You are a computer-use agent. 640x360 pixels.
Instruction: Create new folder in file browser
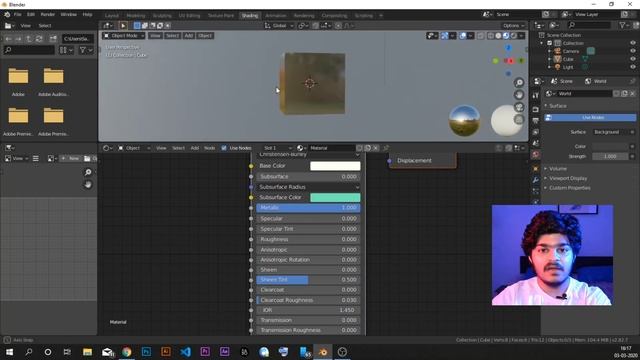(x=53, y=39)
